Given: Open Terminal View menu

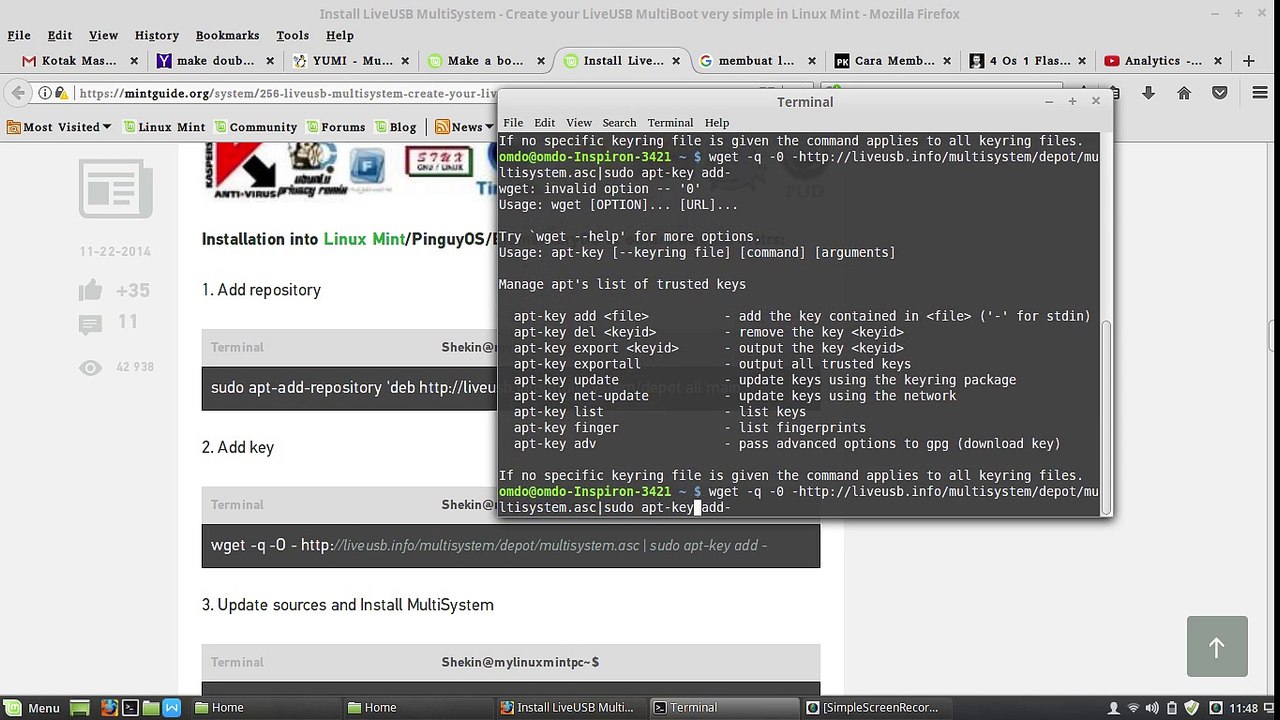Looking at the screenshot, I should (579, 122).
